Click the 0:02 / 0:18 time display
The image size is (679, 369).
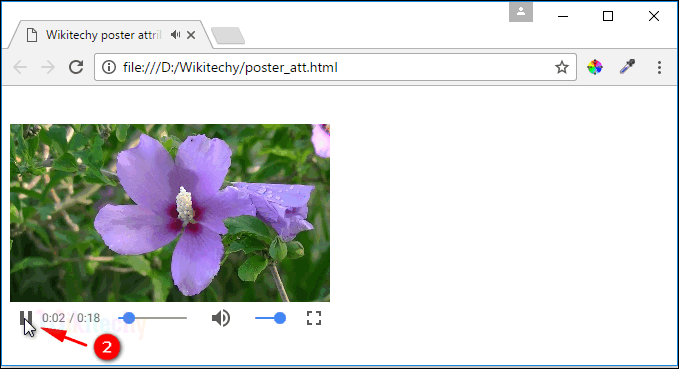click(x=71, y=318)
